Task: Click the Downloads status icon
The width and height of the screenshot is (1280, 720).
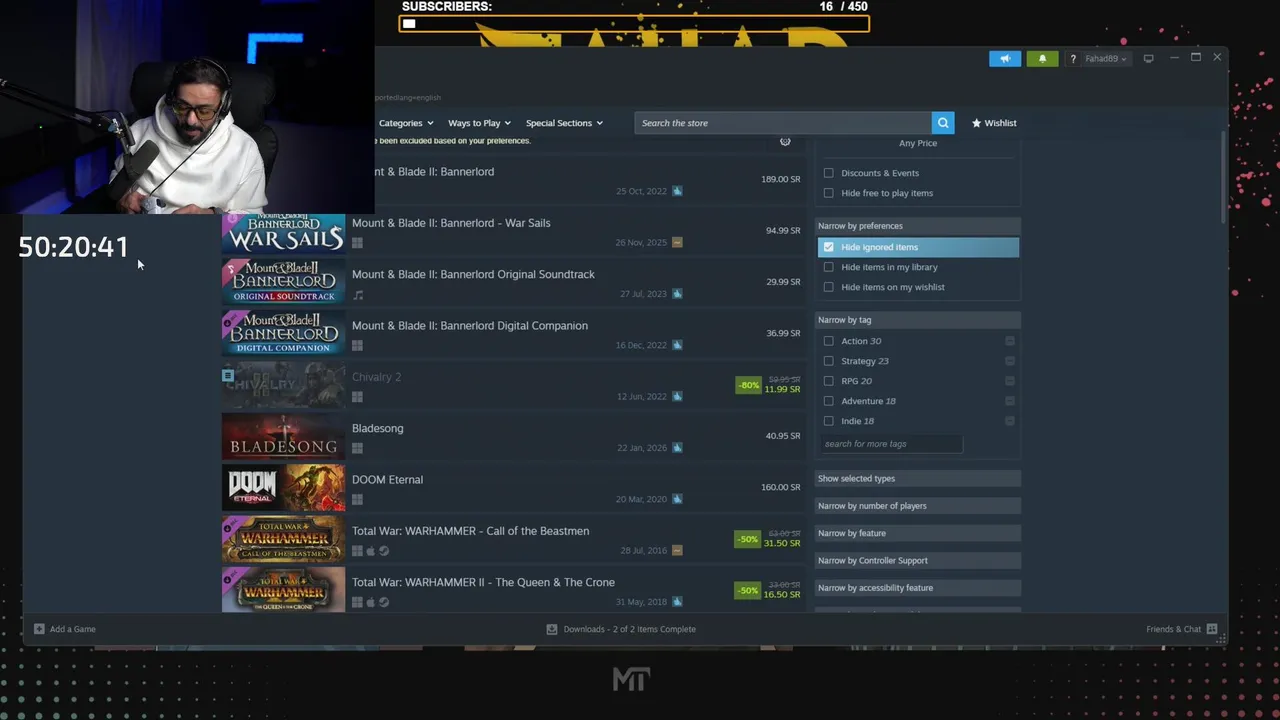Action: pyautogui.click(x=552, y=629)
